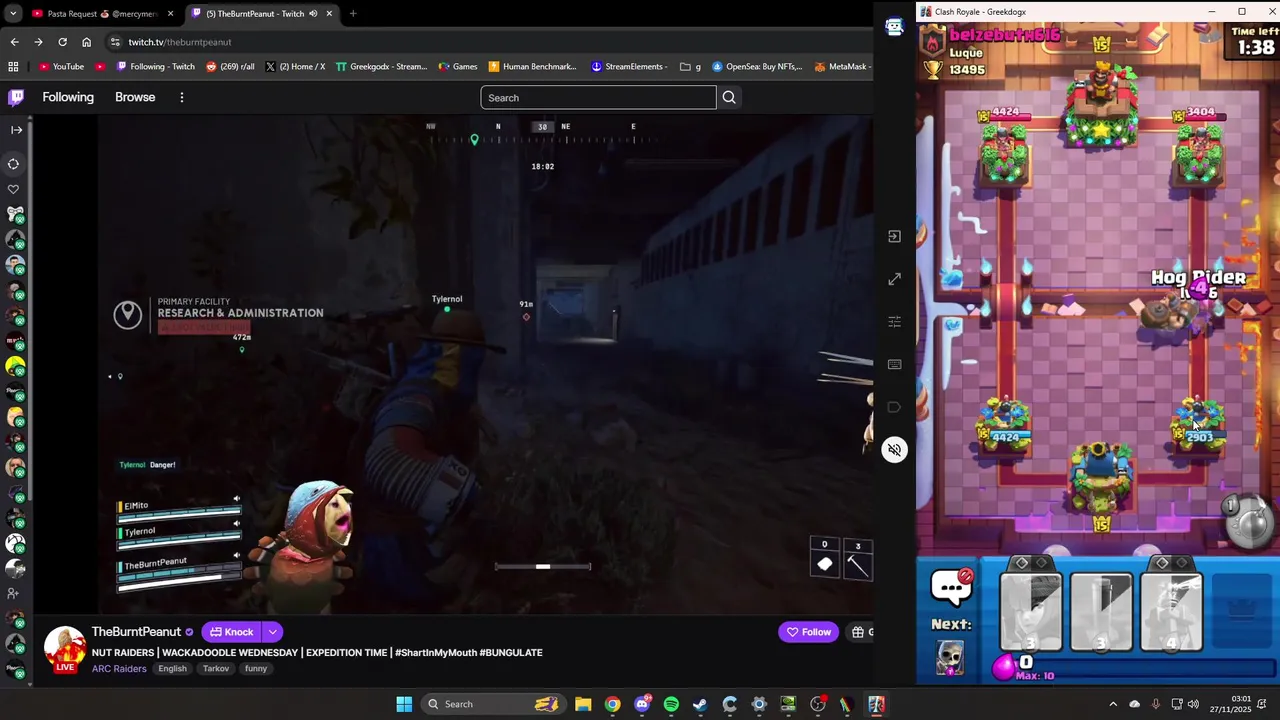Open the YouTube bookmark

[61, 67]
